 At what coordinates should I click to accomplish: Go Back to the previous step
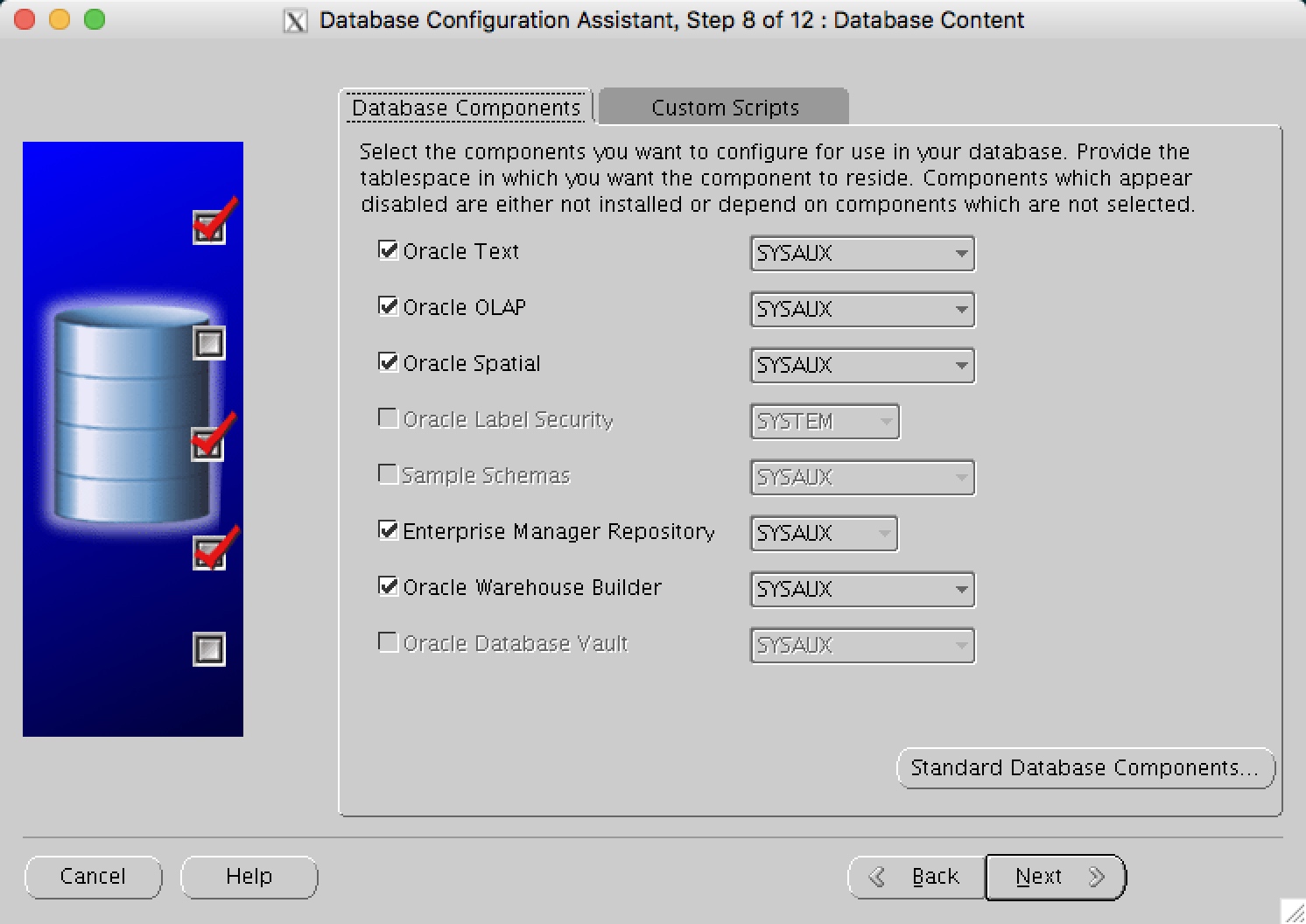click(x=916, y=877)
